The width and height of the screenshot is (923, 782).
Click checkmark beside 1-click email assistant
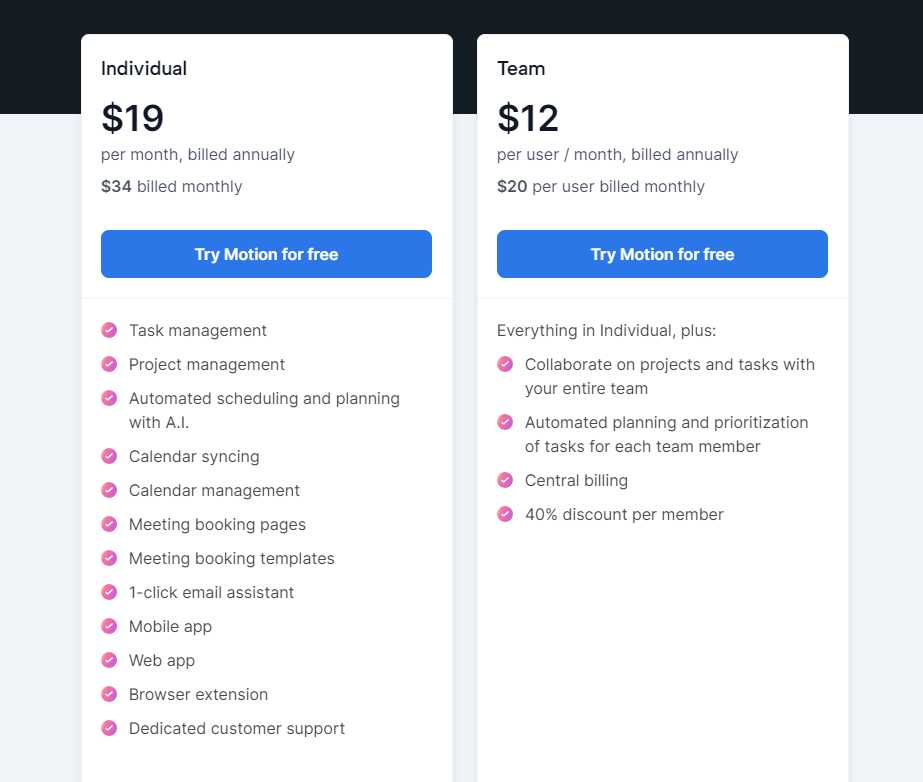[x=109, y=592]
